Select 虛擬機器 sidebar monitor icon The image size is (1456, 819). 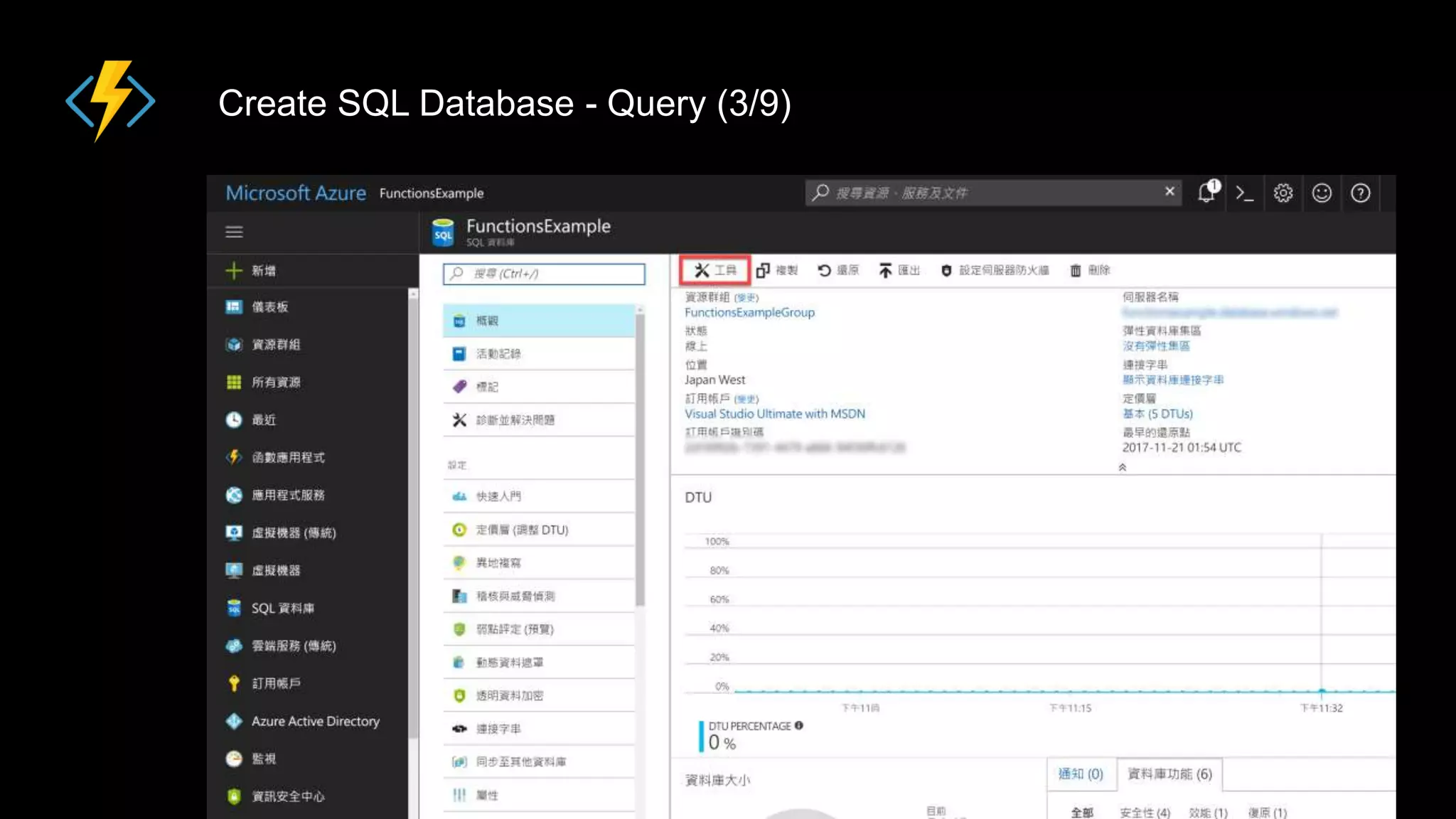(x=234, y=570)
